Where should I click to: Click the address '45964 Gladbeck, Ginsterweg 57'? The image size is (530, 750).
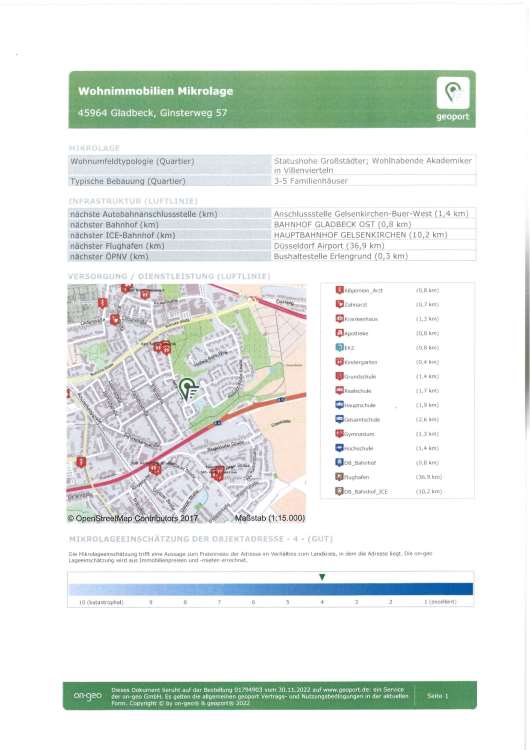tap(153, 113)
